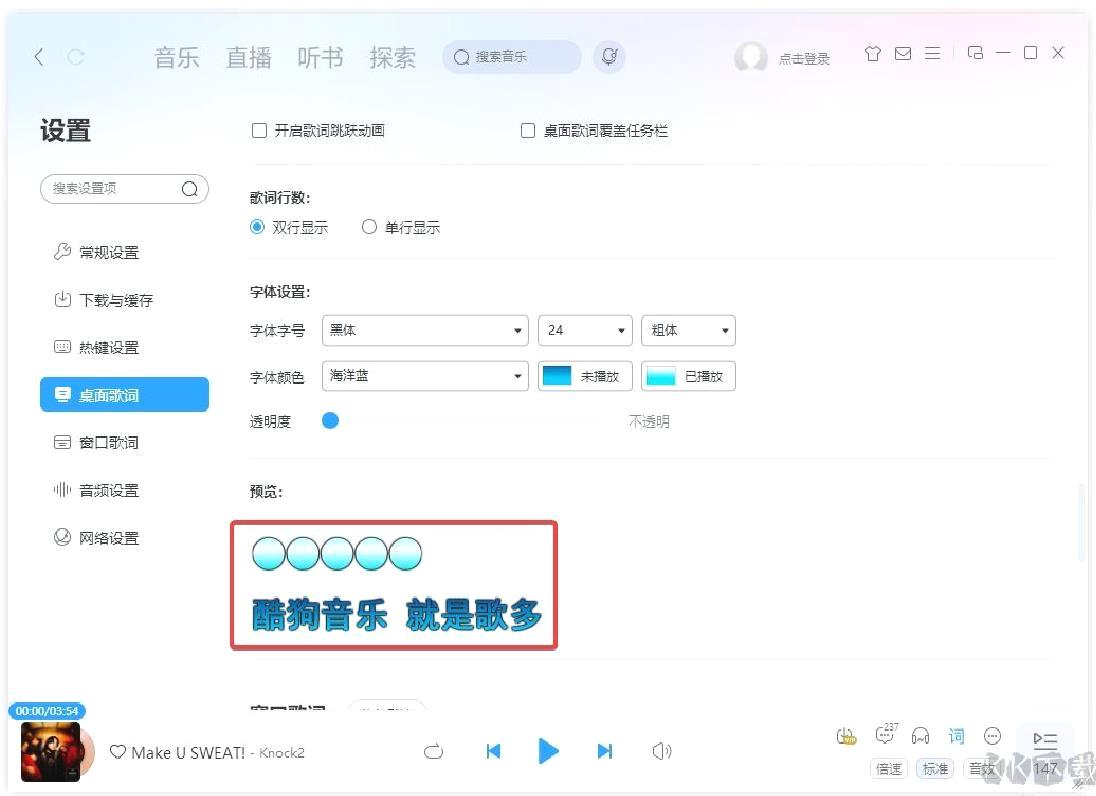Pick the 未播放 lyric color swatch
Screen dimensions: 1096x796
pos(585,376)
